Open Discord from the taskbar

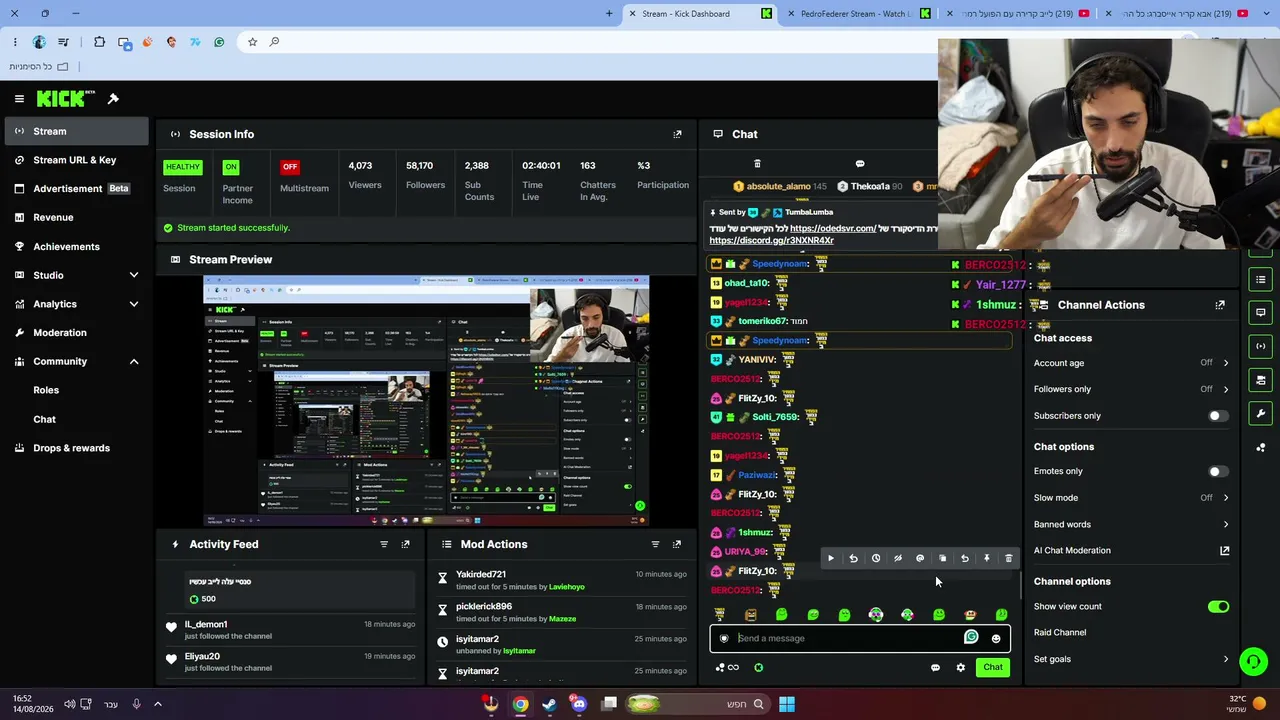[x=579, y=704]
